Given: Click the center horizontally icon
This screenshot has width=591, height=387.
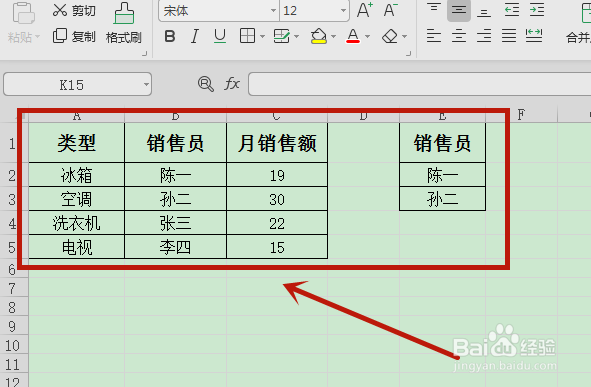Looking at the screenshot, I should point(459,36).
